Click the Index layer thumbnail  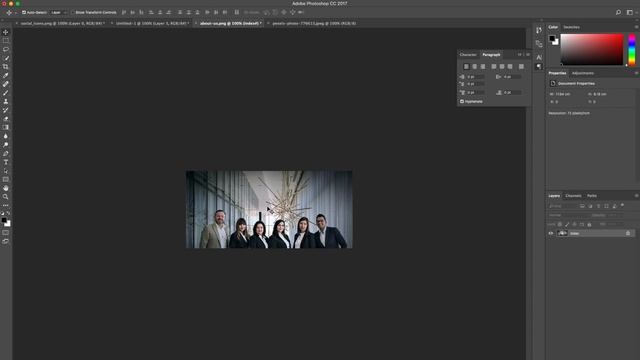pyautogui.click(x=562, y=233)
